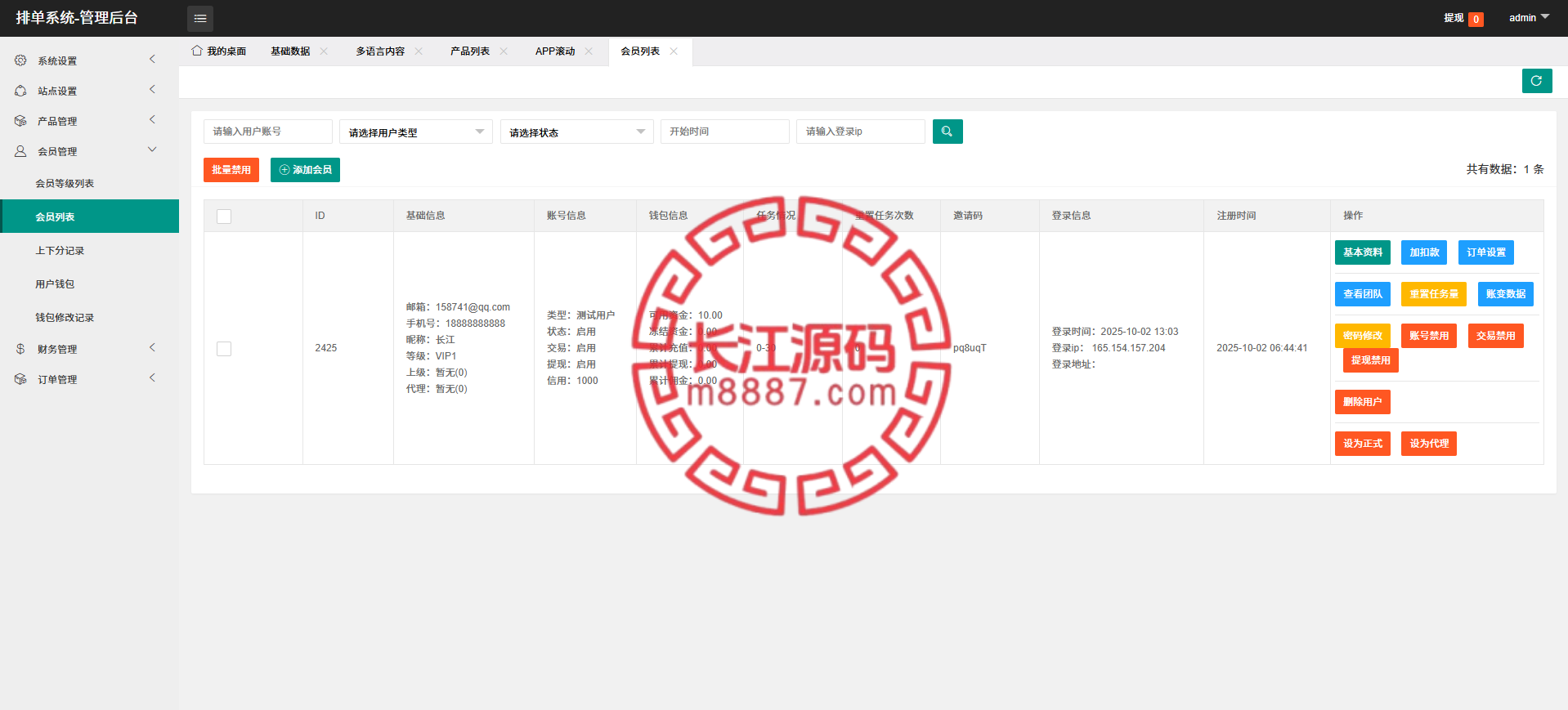Tick the select-all checkbox in table header
Image resolution: width=1568 pixels, height=710 pixels.
click(x=224, y=217)
